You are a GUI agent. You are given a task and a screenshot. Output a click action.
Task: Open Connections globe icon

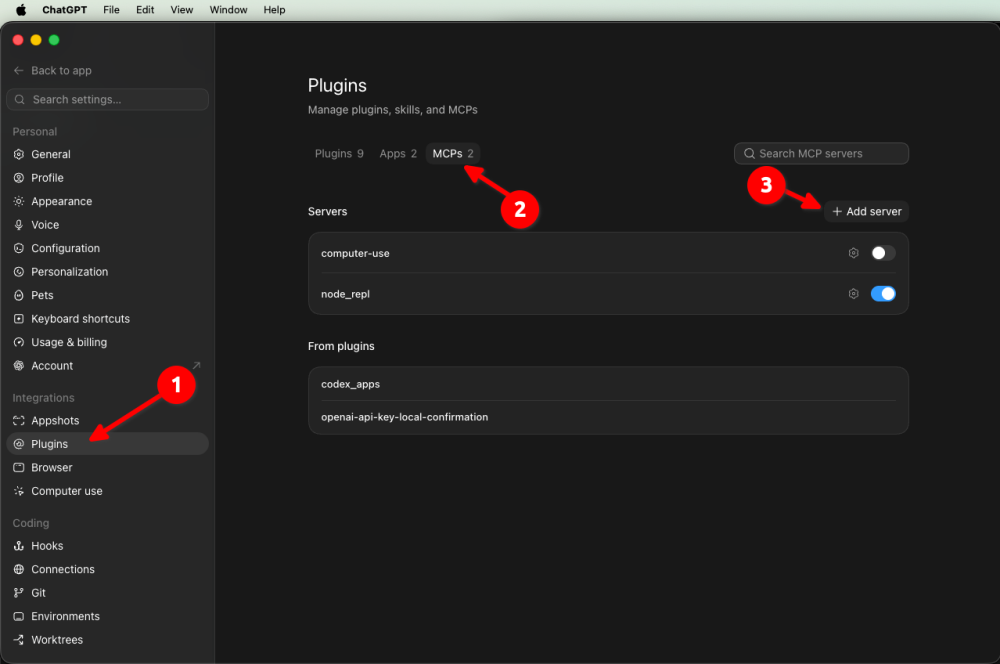point(18,569)
